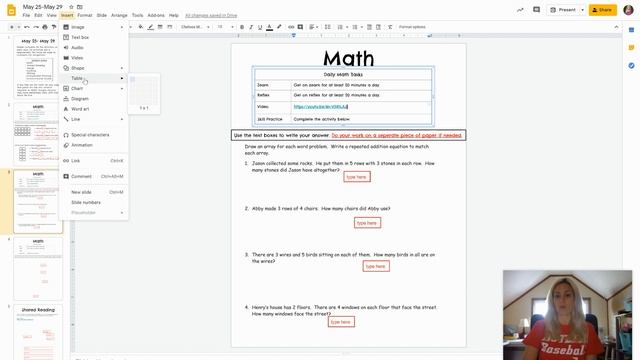The width and height of the screenshot is (640, 360).
Task: Choose Special characters in the Insert menu
Action: click(x=93, y=135)
